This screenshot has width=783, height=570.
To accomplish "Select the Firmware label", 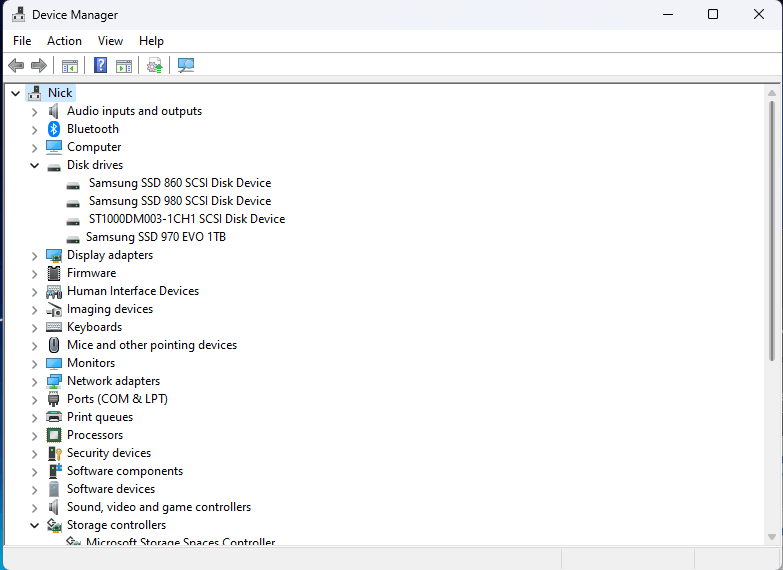I will tap(91, 273).
